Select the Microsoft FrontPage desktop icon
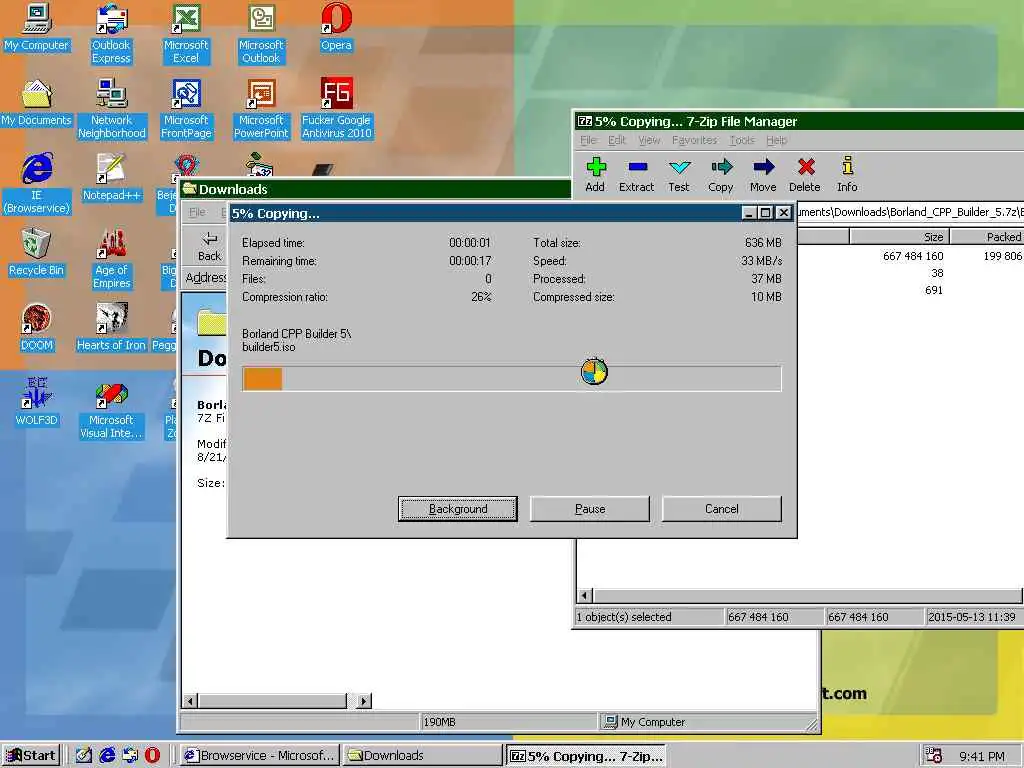1024x768 pixels. (x=186, y=109)
